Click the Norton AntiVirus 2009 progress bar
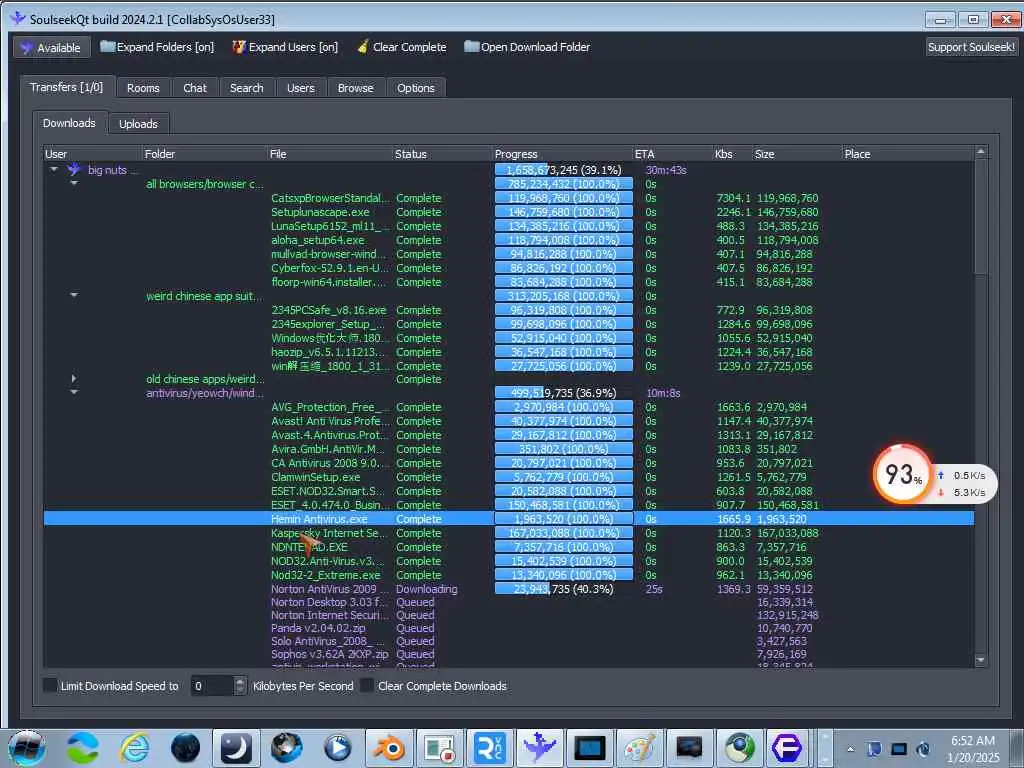1024x768 pixels. coord(564,589)
